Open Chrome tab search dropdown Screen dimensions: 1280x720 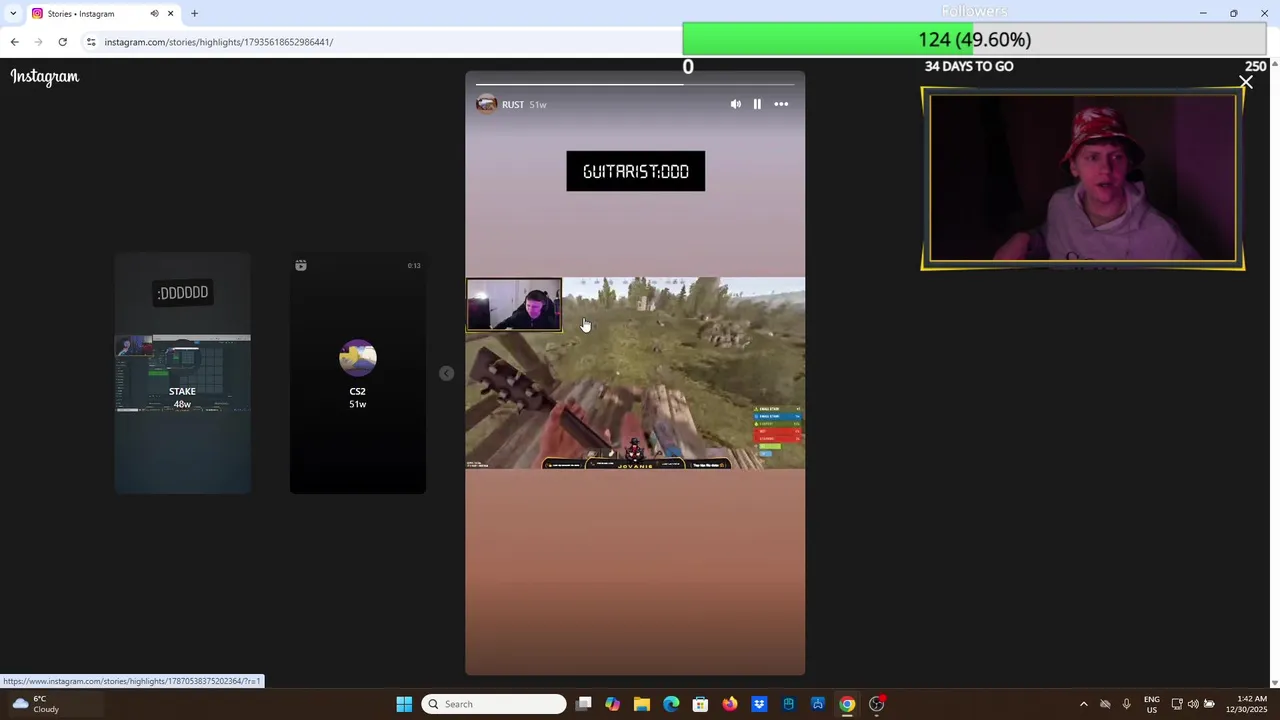12,13
